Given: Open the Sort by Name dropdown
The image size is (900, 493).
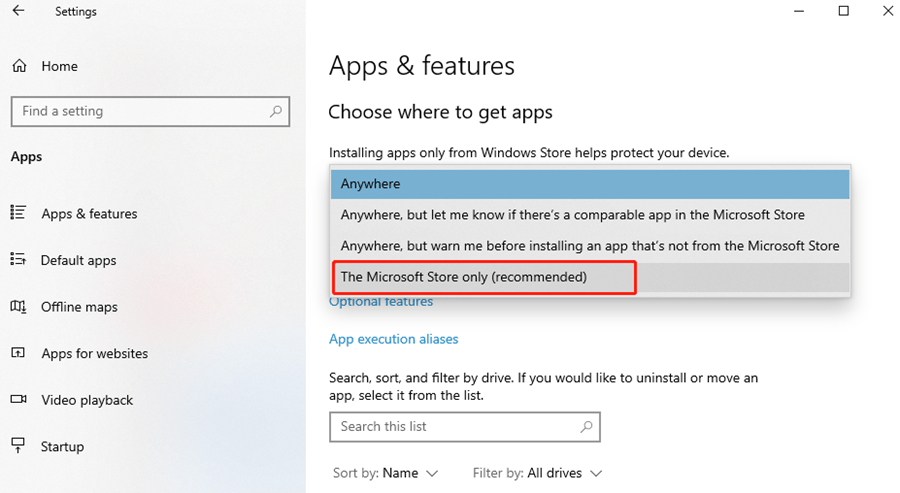Looking at the screenshot, I should click(386, 473).
